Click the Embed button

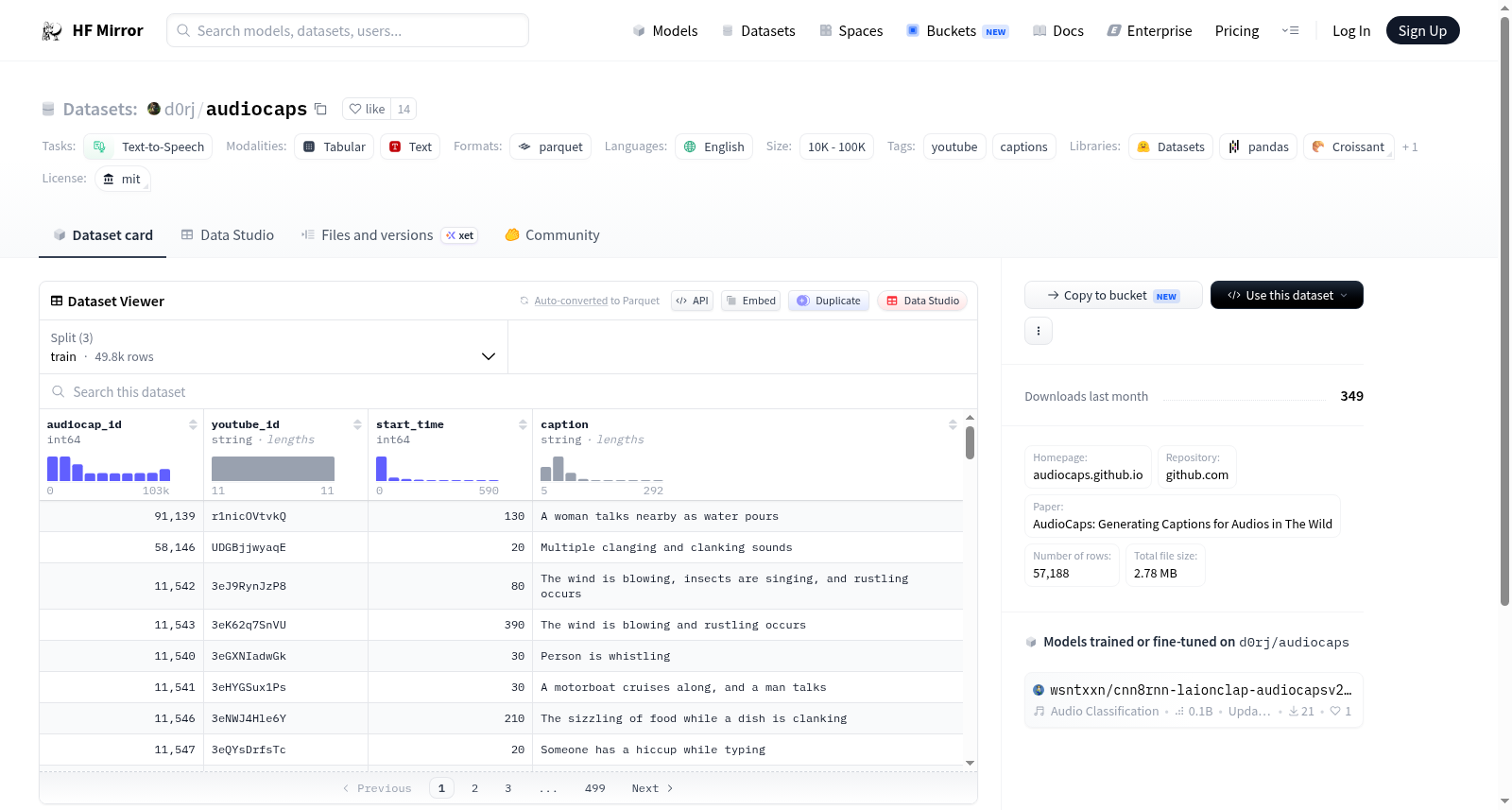(x=750, y=301)
